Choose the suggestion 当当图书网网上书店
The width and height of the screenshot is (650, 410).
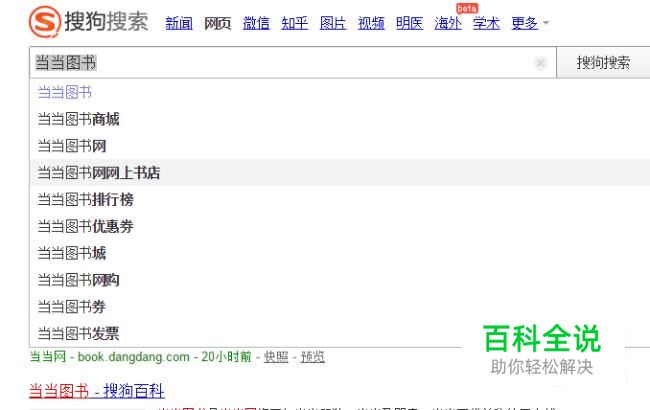click(99, 172)
